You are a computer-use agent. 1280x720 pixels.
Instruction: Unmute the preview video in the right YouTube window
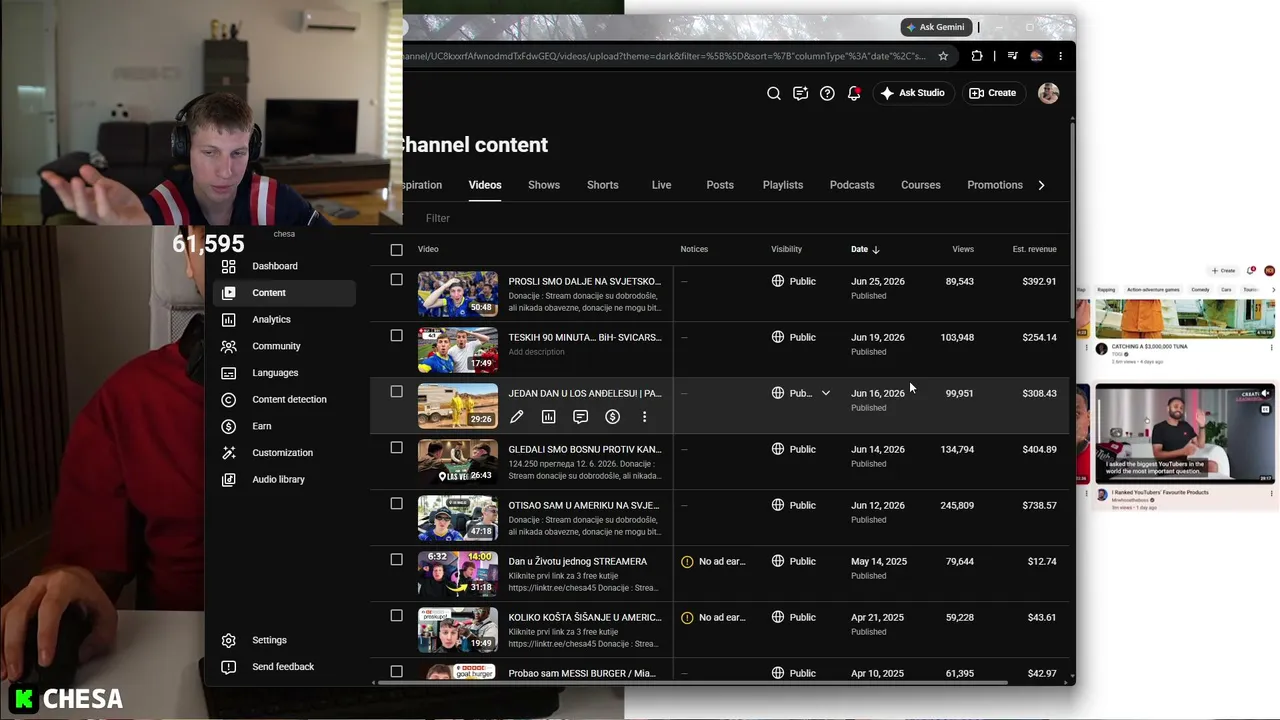[1266, 393]
